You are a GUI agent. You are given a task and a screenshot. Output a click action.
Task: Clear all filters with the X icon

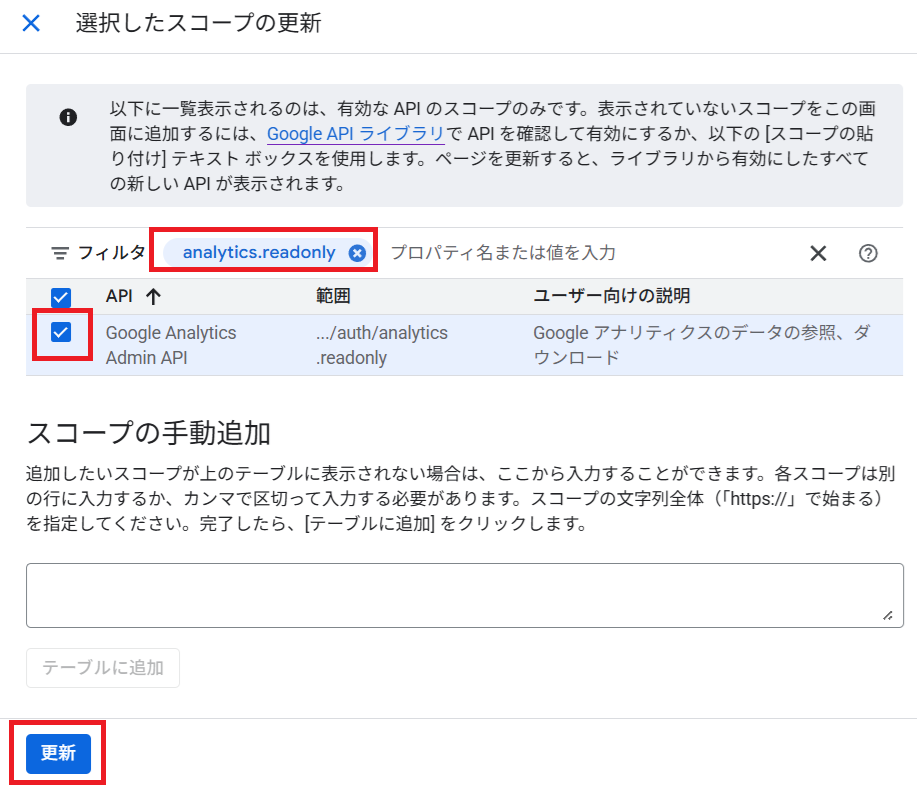(818, 253)
